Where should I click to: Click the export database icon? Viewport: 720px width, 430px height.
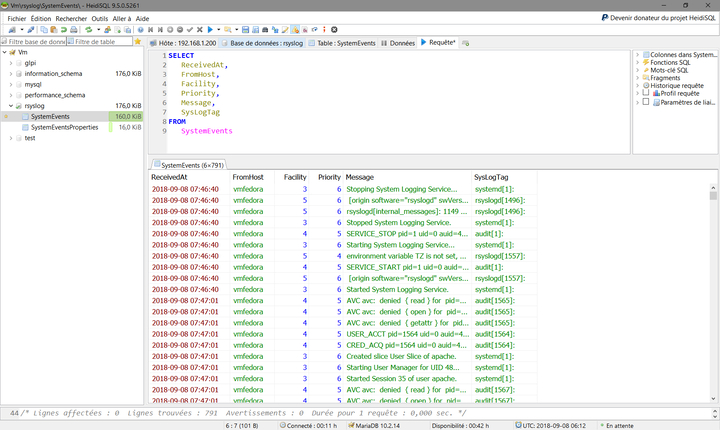coord(128,29)
